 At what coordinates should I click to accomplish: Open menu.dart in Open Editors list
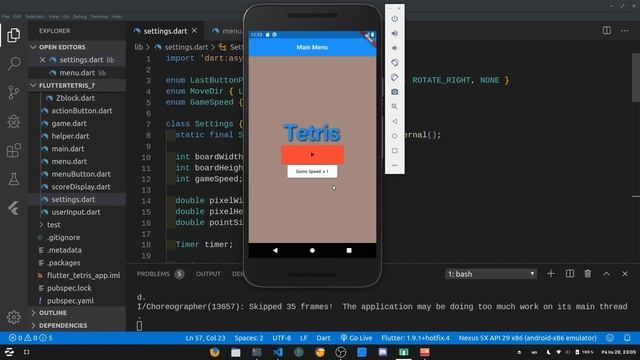click(77, 73)
